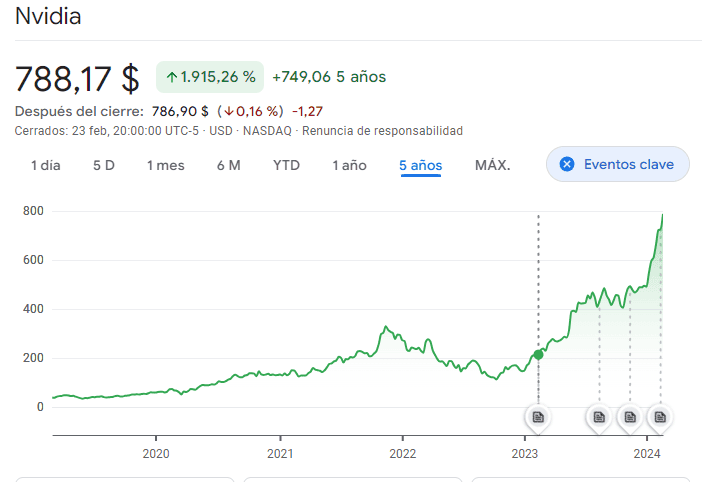Switch to the YTD range
The image size is (702, 482).
[x=286, y=165]
